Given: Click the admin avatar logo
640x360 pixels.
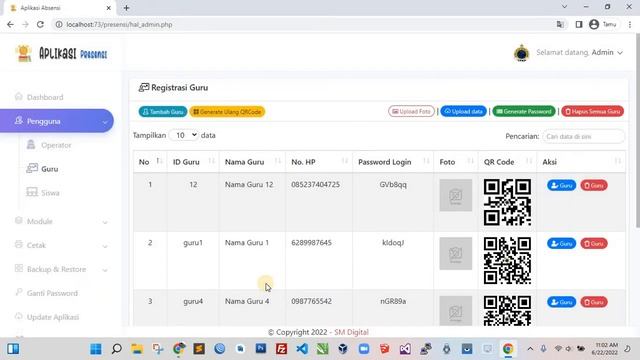Looking at the screenshot, I should click(x=521, y=53).
